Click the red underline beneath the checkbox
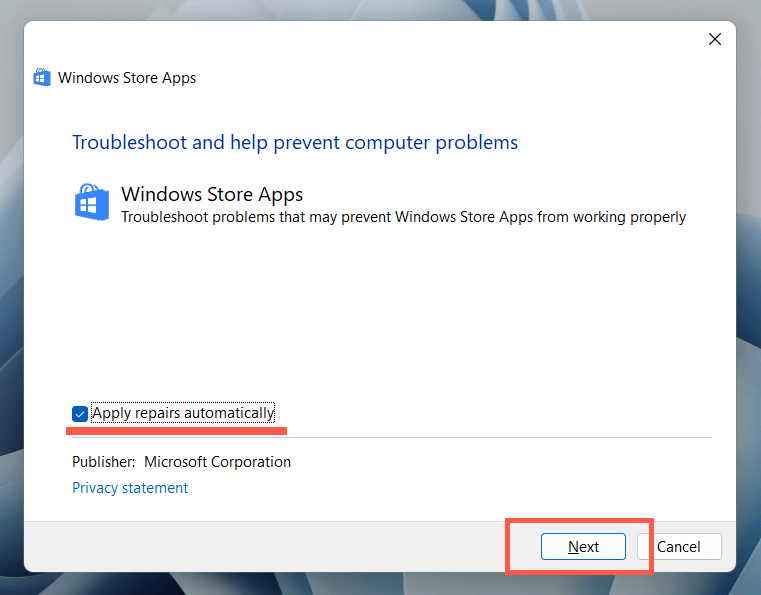This screenshot has height=595, width=761. [177, 431]
